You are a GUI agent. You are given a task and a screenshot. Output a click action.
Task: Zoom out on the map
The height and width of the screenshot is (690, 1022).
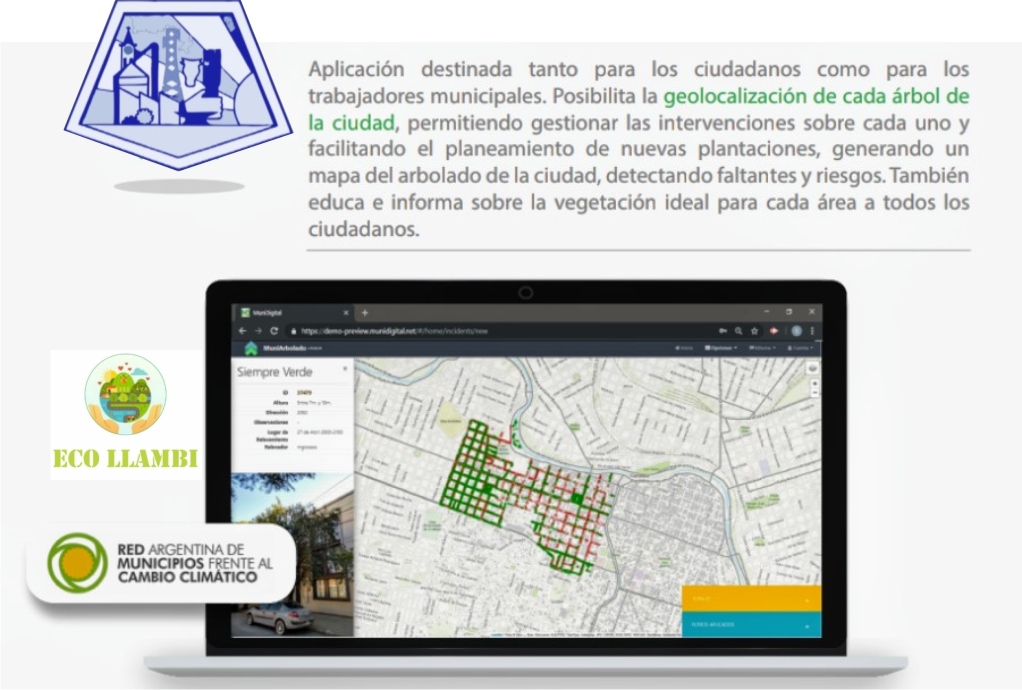(x=814, y=393)
